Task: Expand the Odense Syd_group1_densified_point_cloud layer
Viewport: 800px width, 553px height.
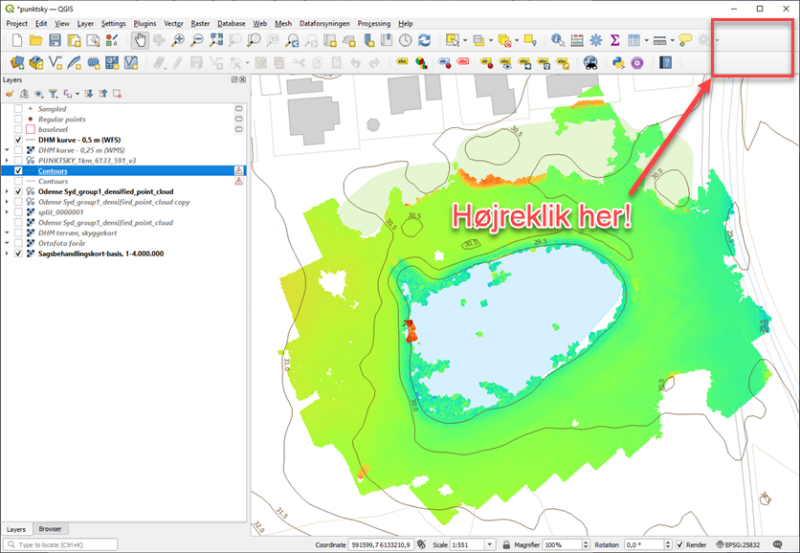Action: click(7, 191)
